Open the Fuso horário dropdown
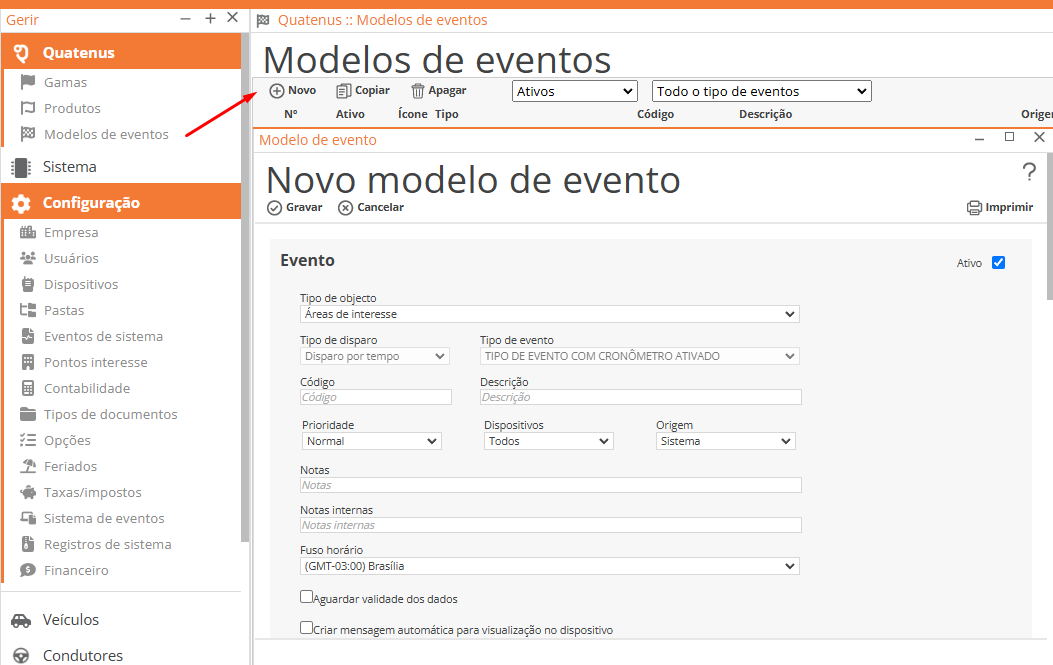The width and height of the screenshot is (1053, 665). pyautogui.click(x=549, y=566)
